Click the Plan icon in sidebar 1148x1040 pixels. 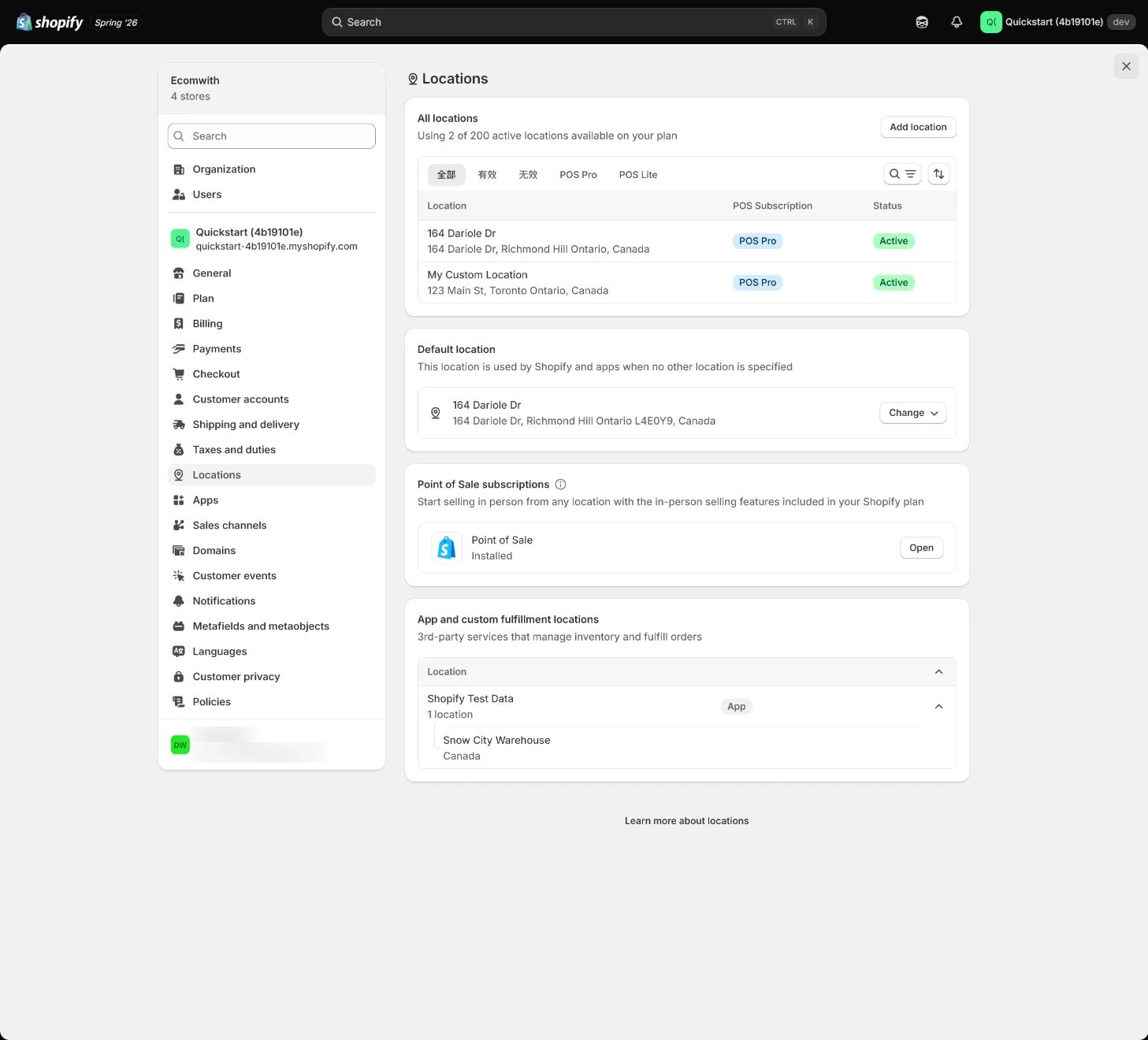coord(179,299)
